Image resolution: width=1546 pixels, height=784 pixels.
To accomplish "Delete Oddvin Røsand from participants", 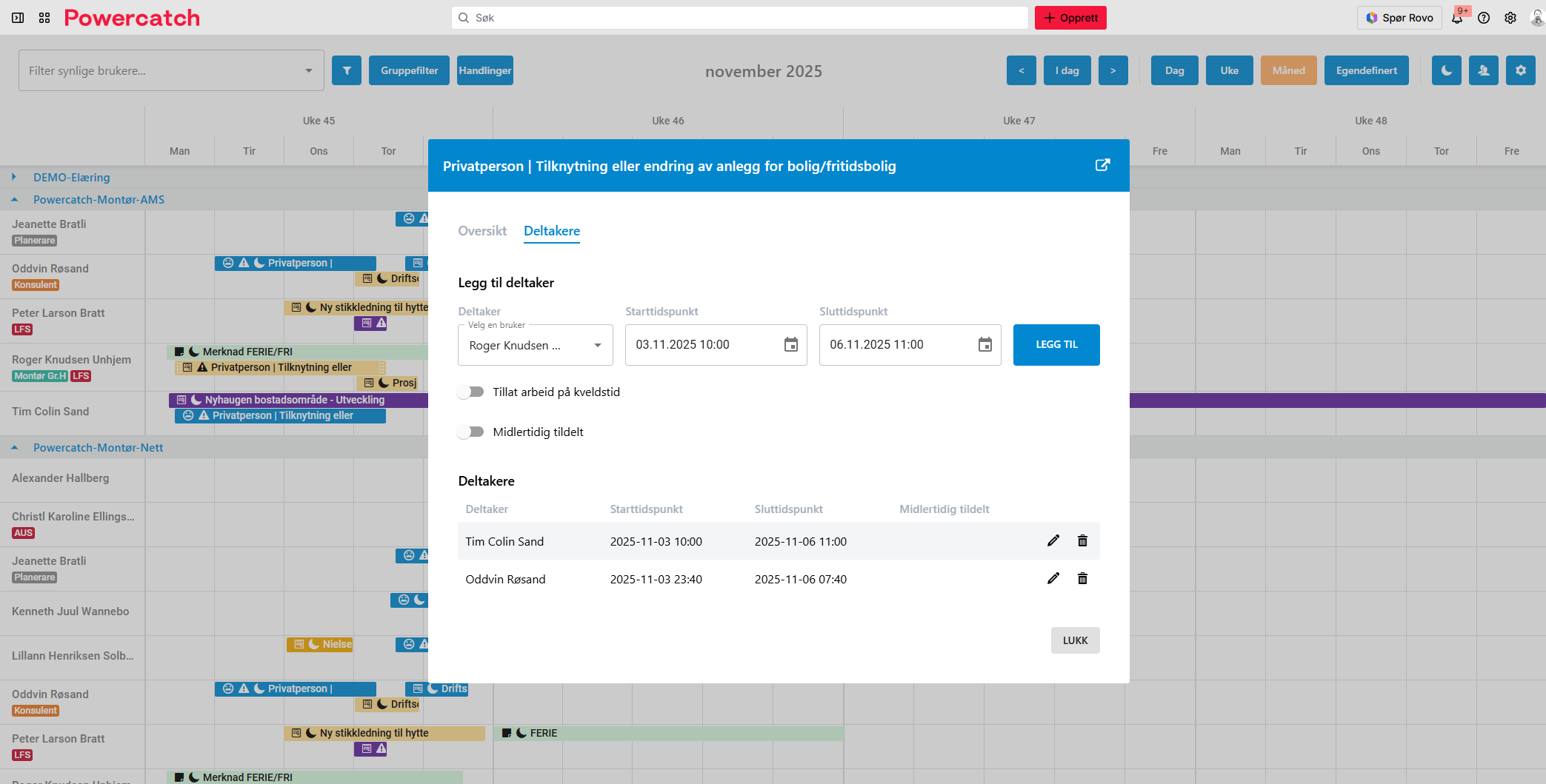I will point(1082,578).
